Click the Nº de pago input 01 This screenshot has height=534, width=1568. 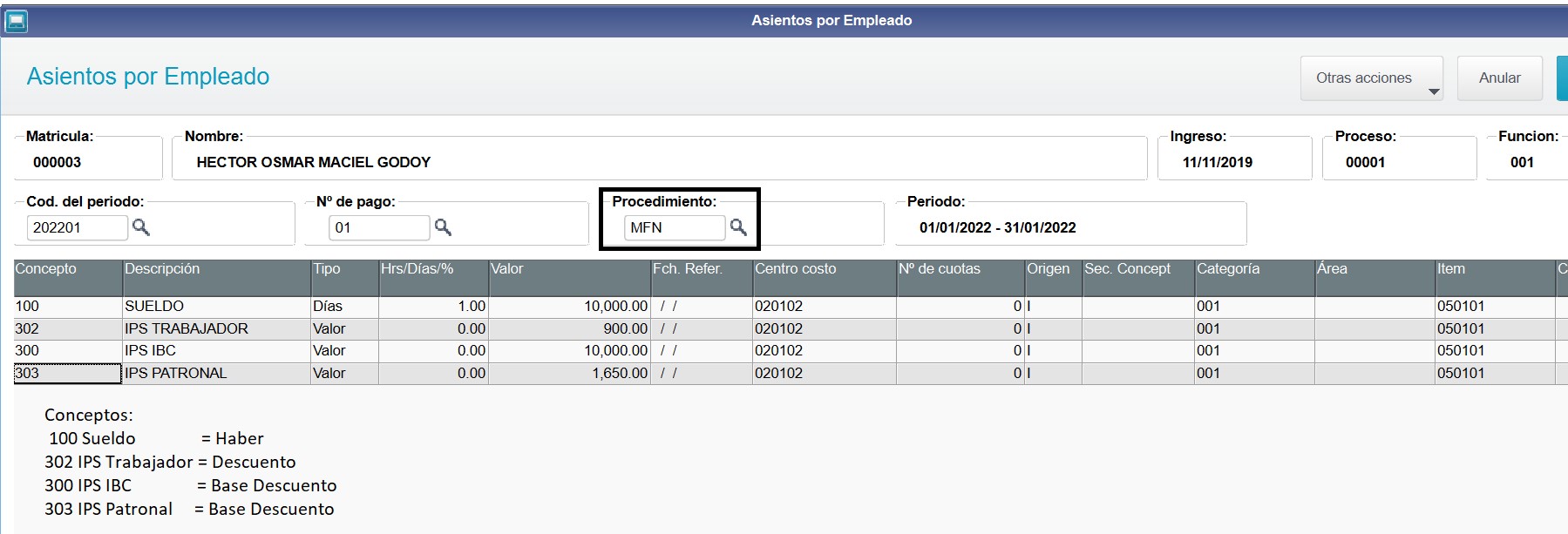379,227
